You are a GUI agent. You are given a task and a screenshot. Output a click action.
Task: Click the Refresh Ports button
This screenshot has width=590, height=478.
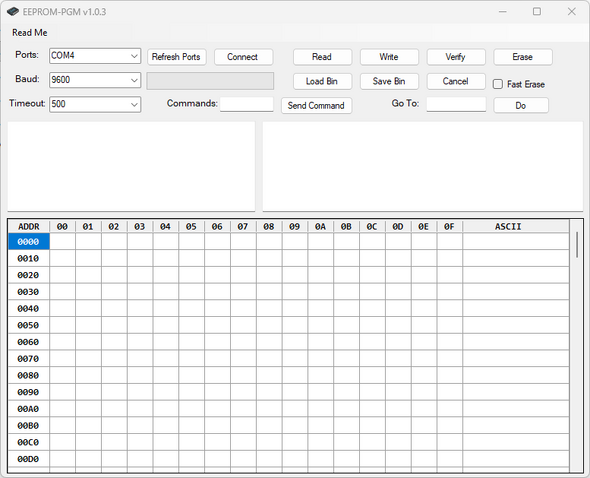pyautogui.click(x=176, y=57)
